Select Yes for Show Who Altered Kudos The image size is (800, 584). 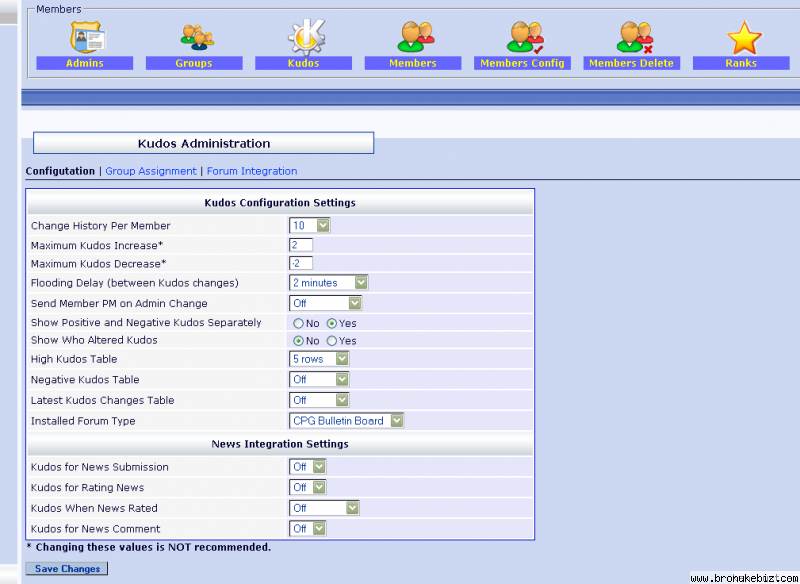[x=332, y=341]
